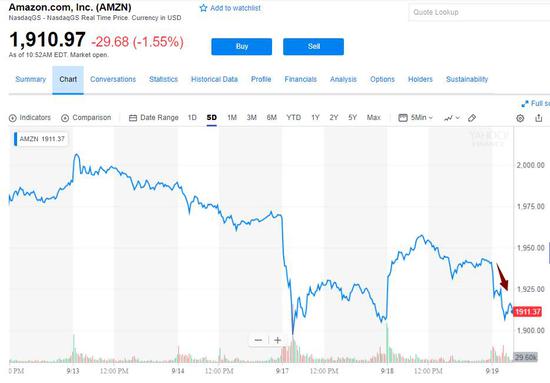This screenshot has width=550, height=383.
Task: Select the Max time range
Action: 374,117
